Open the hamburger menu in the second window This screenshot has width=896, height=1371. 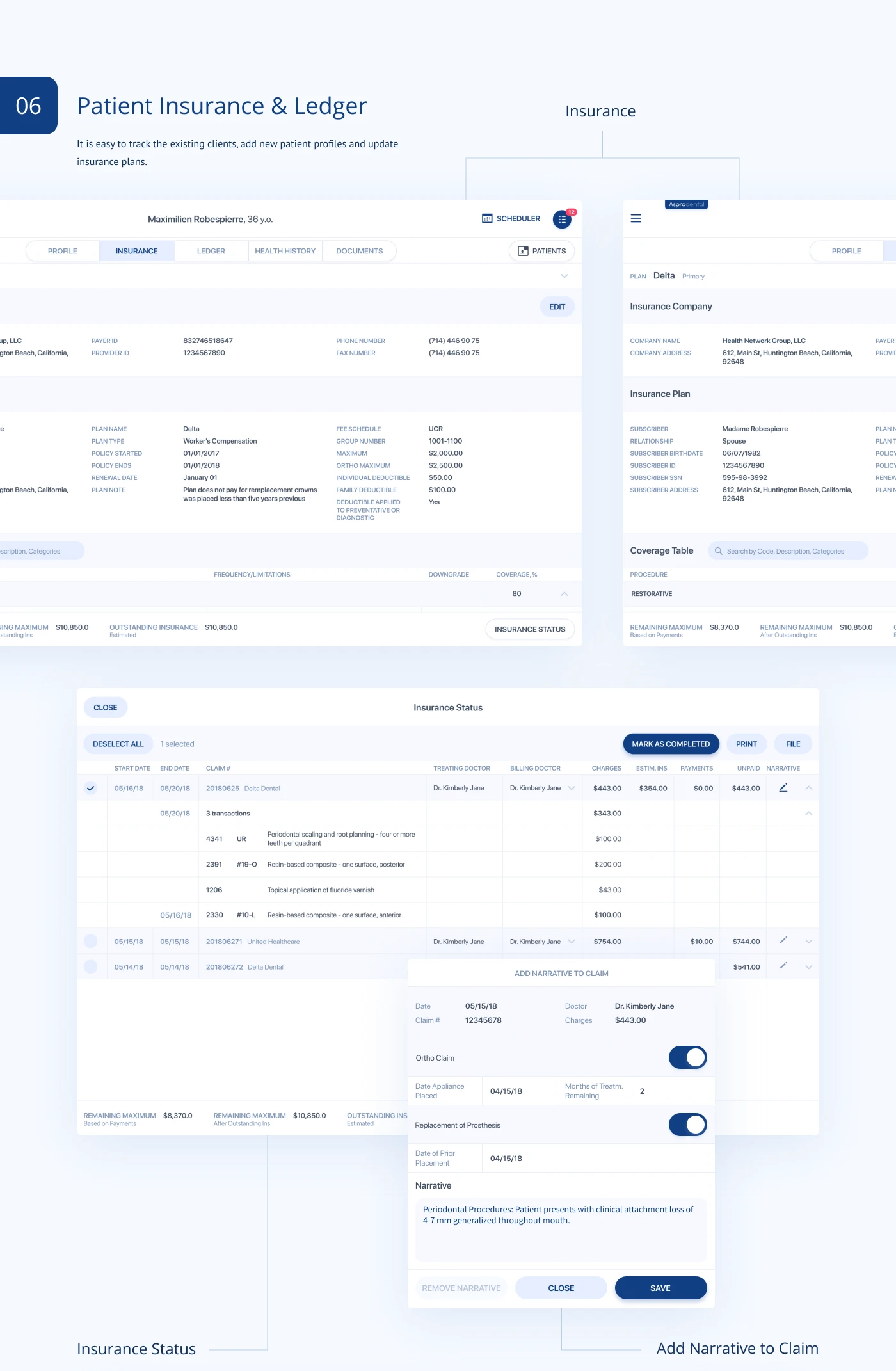(x=636, y=218)
